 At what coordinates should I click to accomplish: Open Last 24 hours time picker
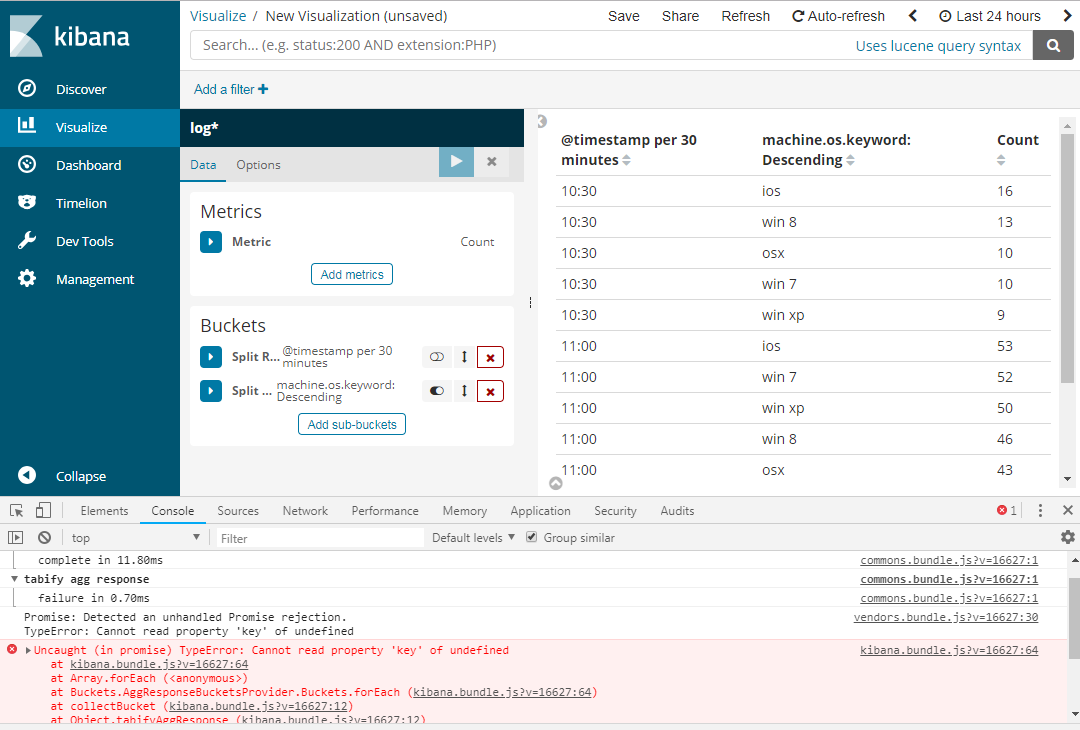click(990, 16)
